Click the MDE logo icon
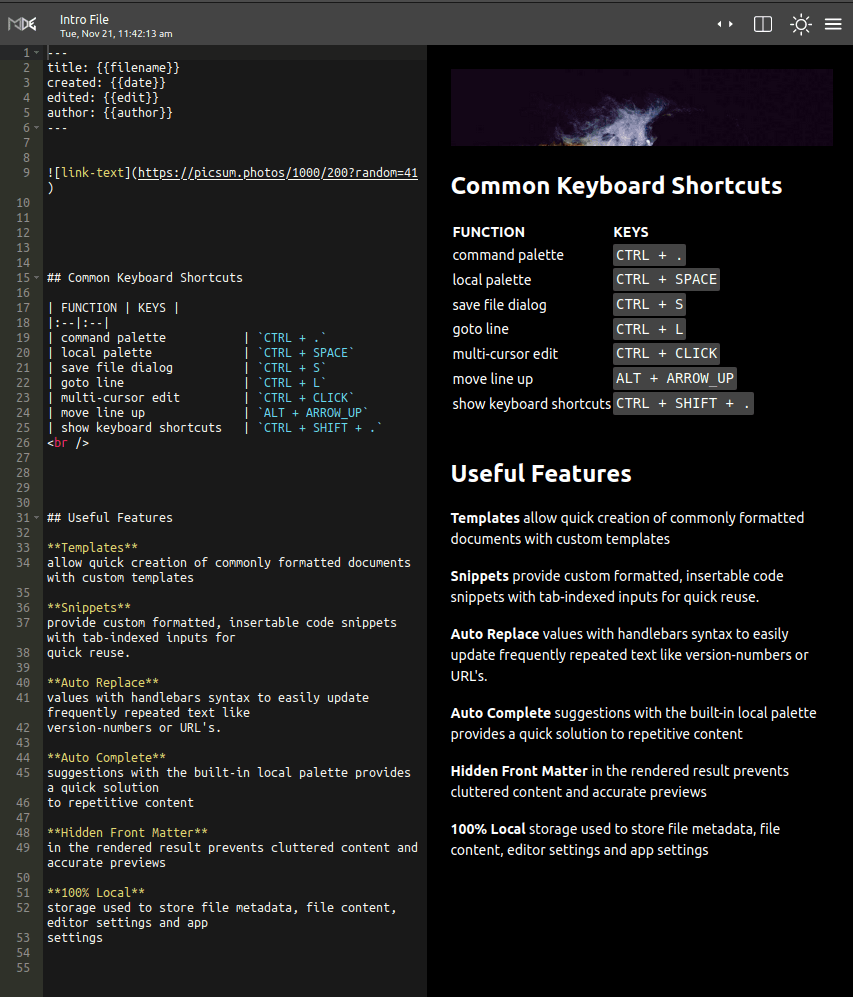The image size is (853, 997). pos(22,24)
